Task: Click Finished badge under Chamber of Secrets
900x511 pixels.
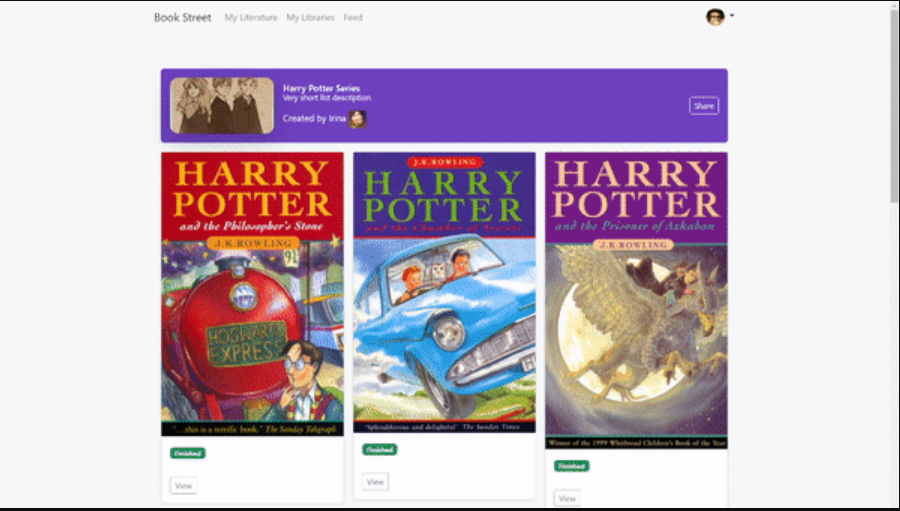Action: click(x=379, y=450)
